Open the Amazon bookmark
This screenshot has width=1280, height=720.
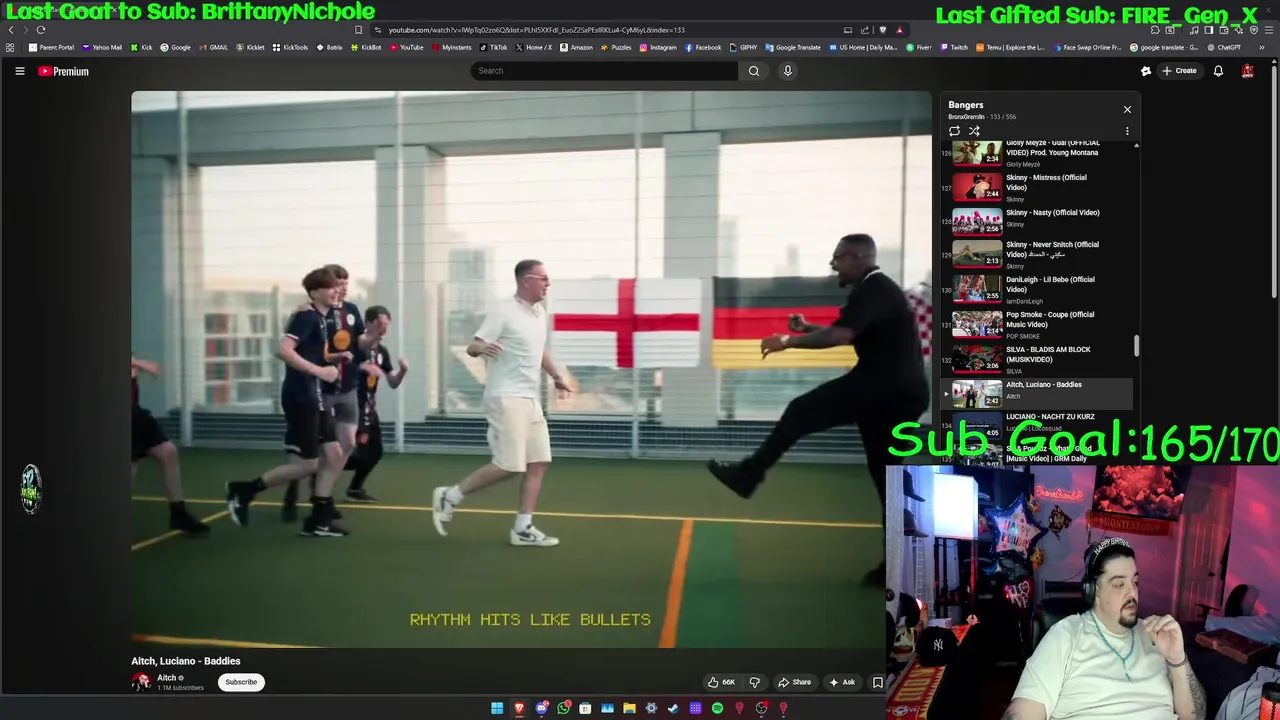[576, 47]
